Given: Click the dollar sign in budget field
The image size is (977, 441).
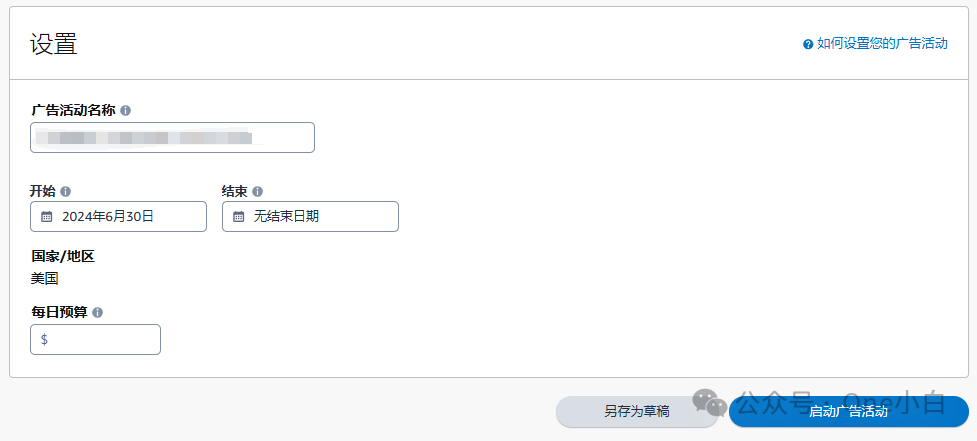Looking at the screenshot, I should [44, 339].
